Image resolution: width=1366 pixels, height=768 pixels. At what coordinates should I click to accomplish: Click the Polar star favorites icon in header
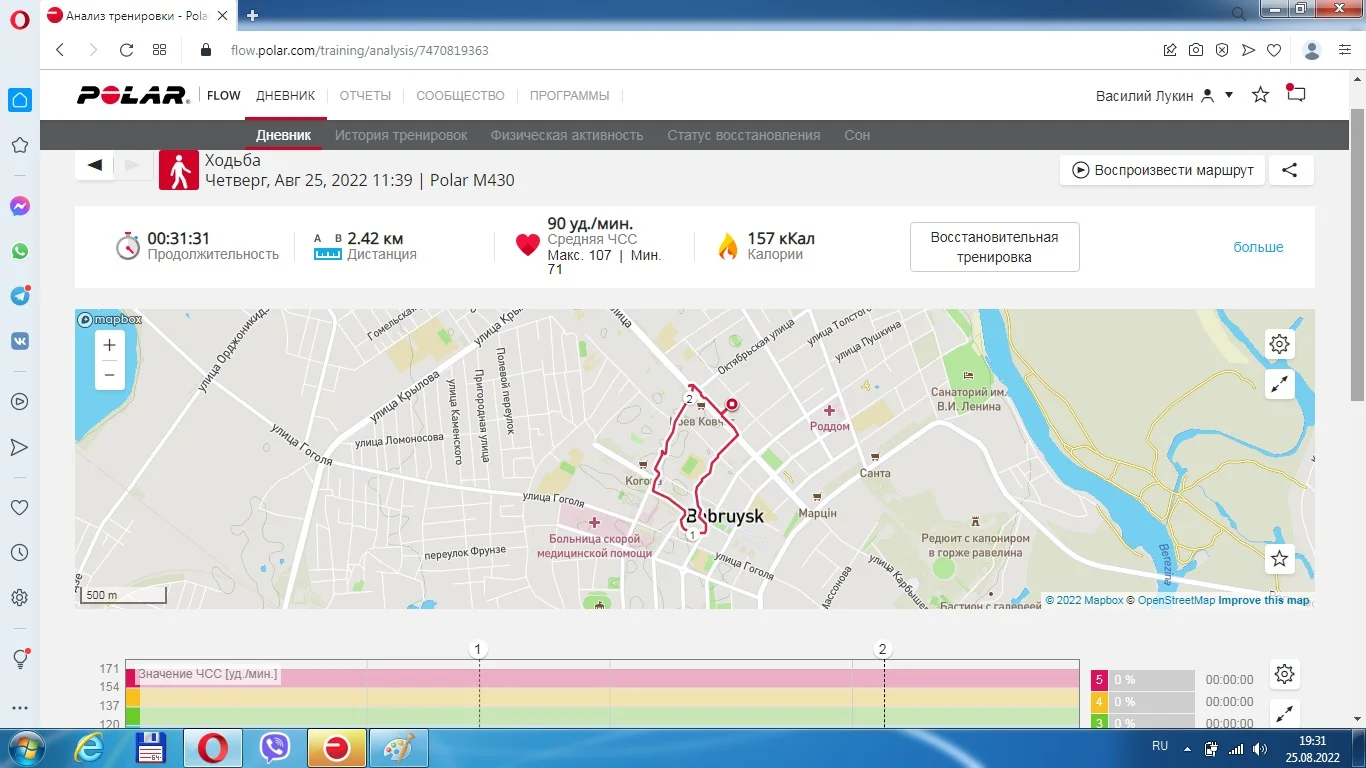pyautogui.click(x=1261, y=95)
